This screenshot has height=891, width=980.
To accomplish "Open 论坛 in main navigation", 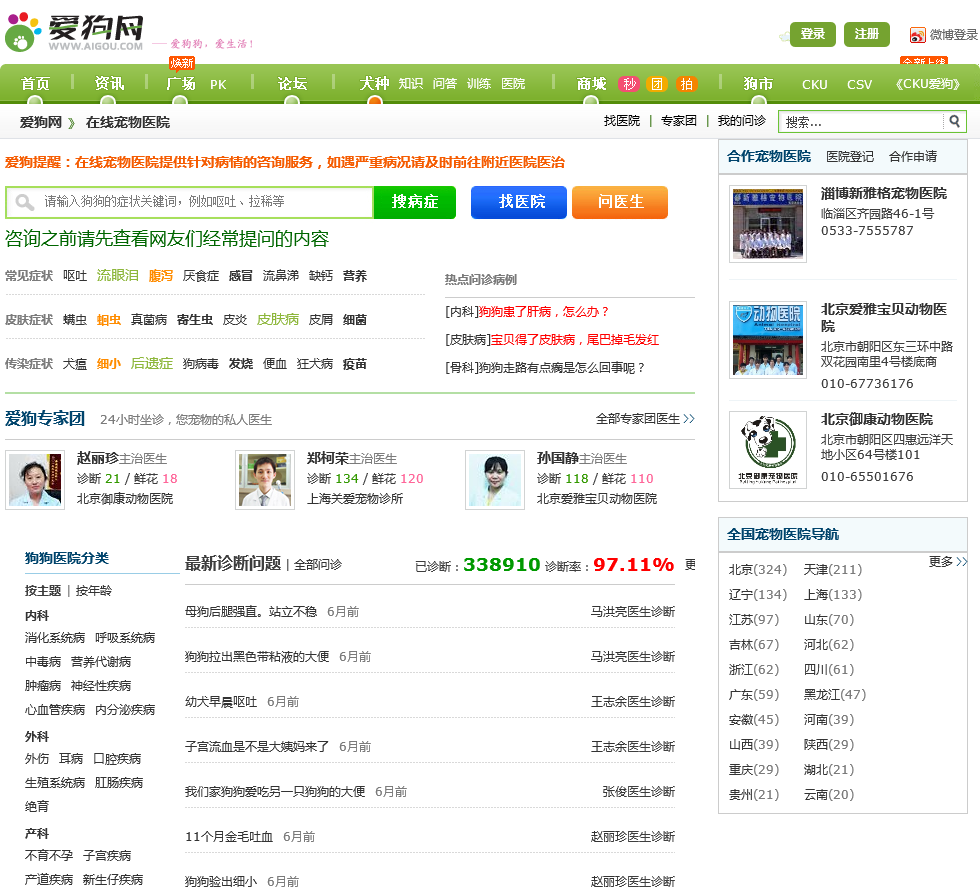I will point(292,84).
